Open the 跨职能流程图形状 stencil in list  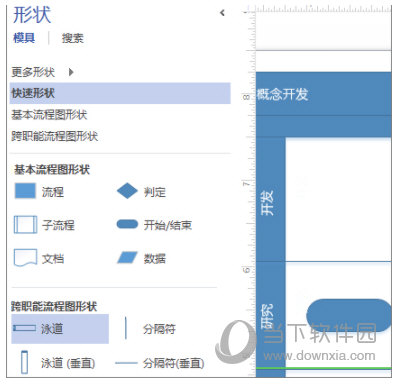pyautogui.click(x=54, y=136)
